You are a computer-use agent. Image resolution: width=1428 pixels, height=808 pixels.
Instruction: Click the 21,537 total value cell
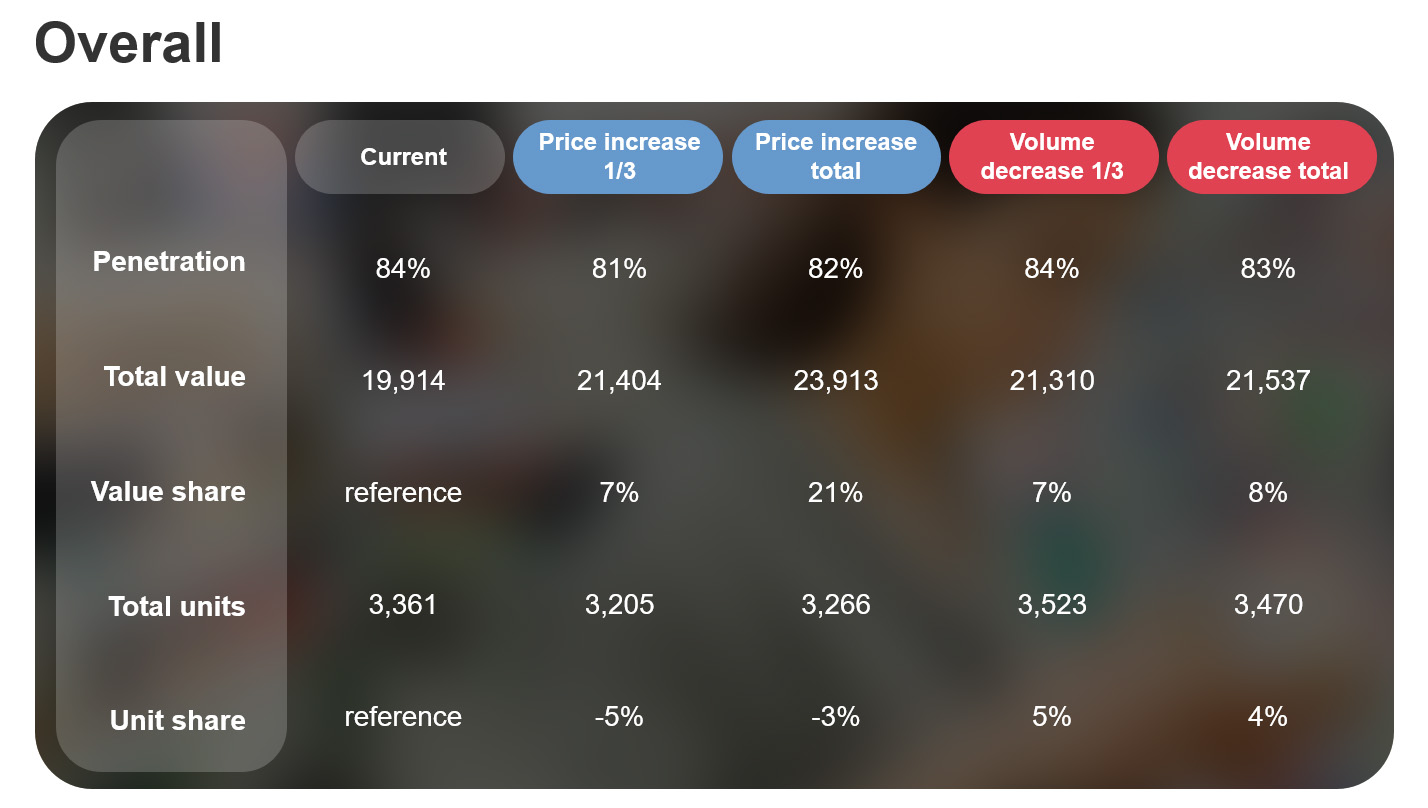coord(1268,381)
